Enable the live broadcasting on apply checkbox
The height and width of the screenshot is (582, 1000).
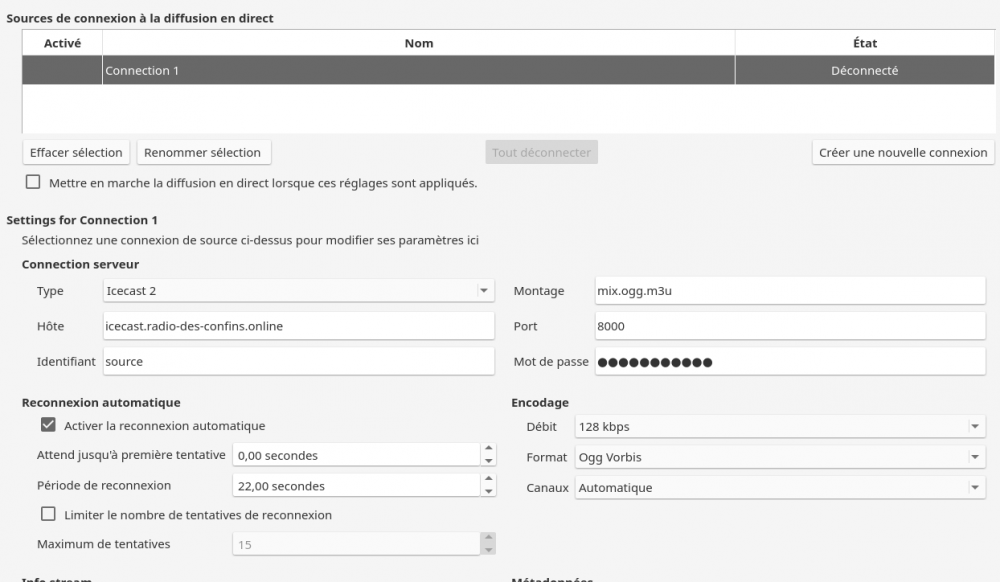point(33,183)
